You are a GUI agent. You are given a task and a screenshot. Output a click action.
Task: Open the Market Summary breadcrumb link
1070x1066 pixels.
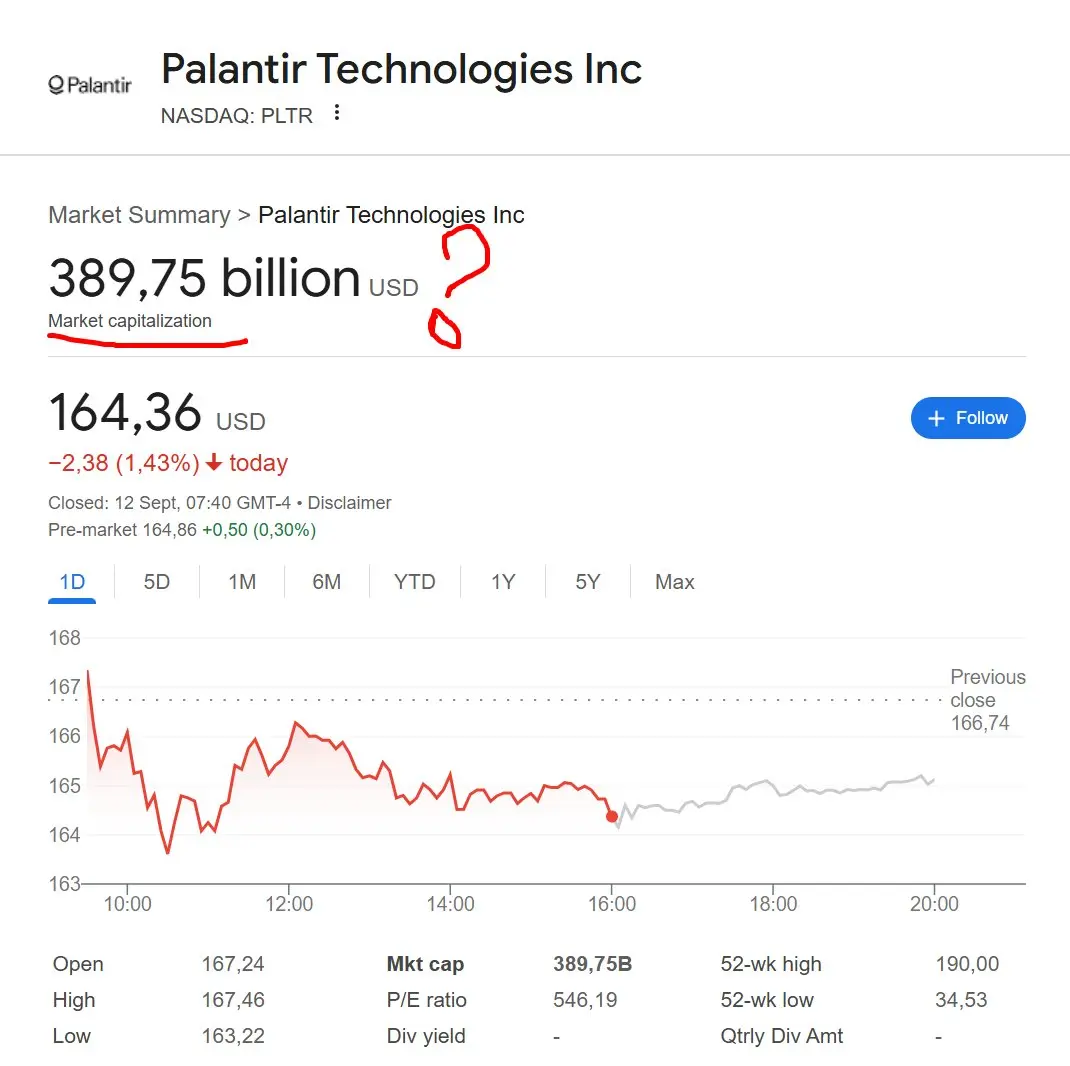click(x=139, y=215)
